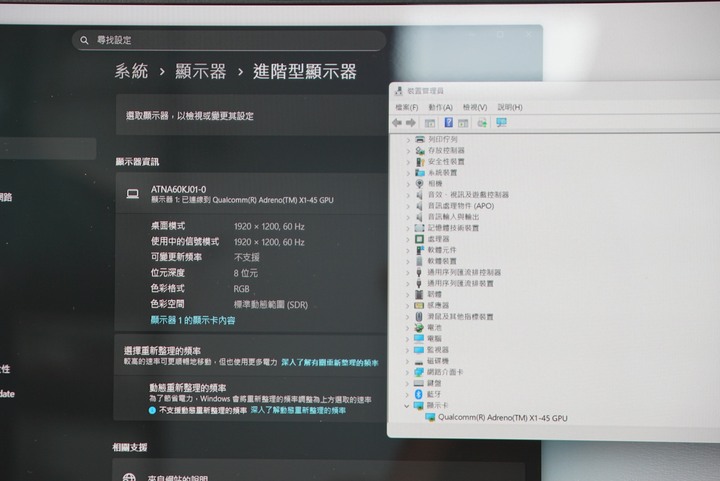Click the mouse icon of 滑鼠及其他指標裝置

[419, 317]
